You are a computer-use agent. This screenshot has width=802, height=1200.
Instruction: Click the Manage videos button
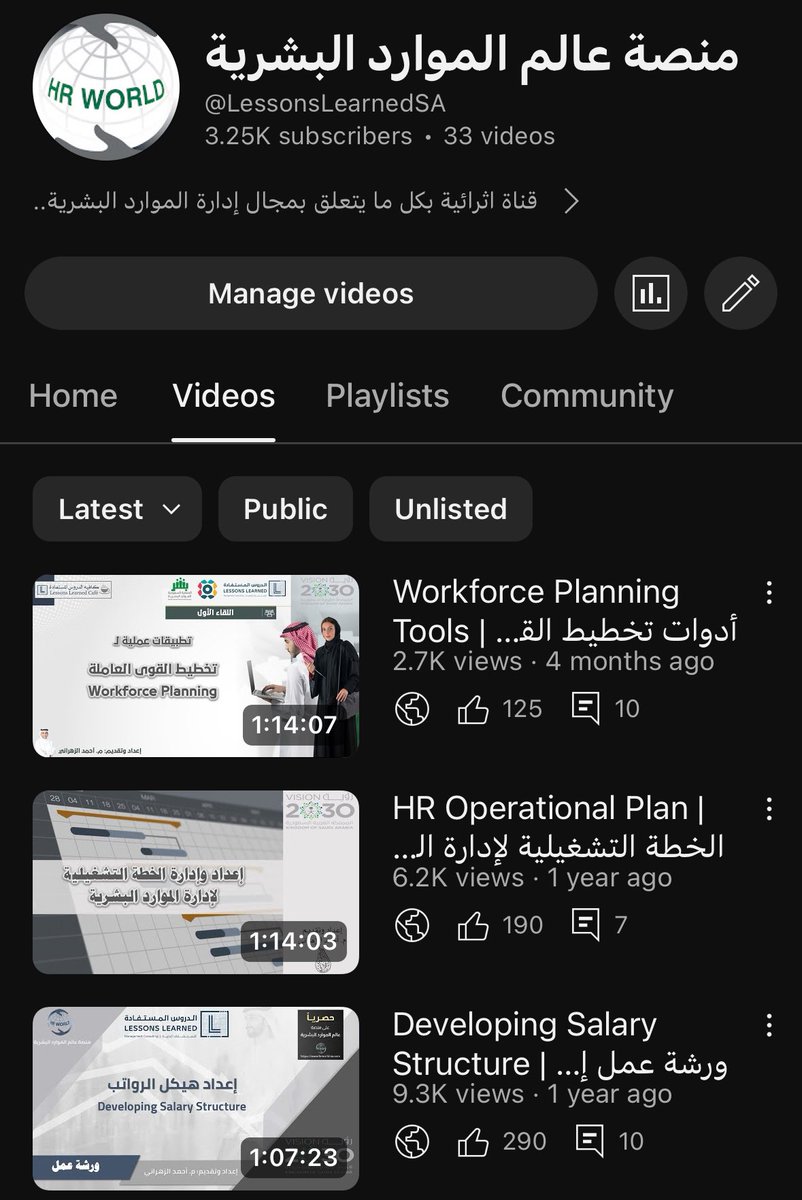(311, 294)
